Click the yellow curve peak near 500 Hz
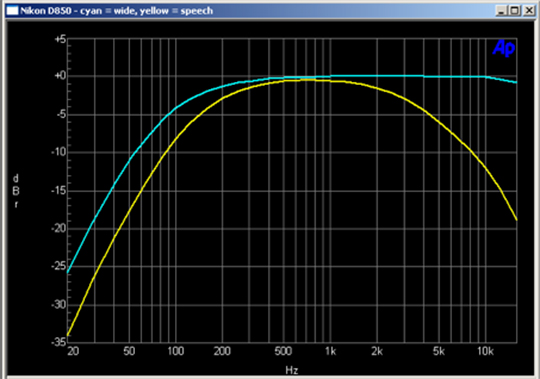This screenshot has height=379, width=540. (x=283, y=82)
